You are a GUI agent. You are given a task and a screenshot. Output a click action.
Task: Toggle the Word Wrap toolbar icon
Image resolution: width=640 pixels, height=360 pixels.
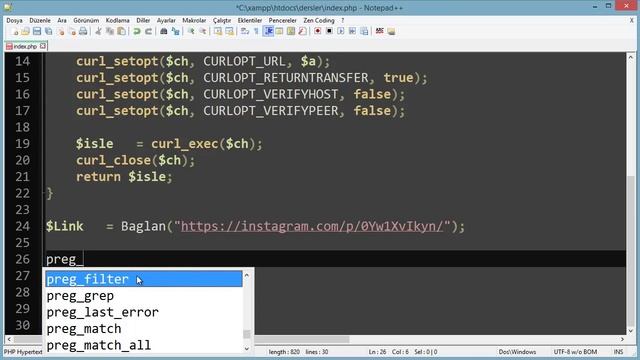coord(245,31)
